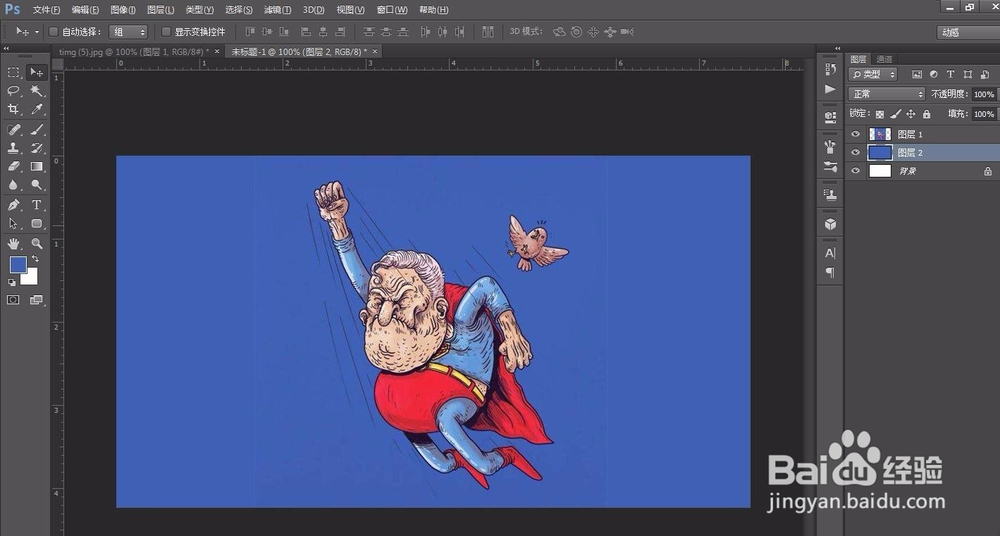Select the Brush tool
The width and height of the screenshot is (1000, 536).
click(x=37, y=130)
